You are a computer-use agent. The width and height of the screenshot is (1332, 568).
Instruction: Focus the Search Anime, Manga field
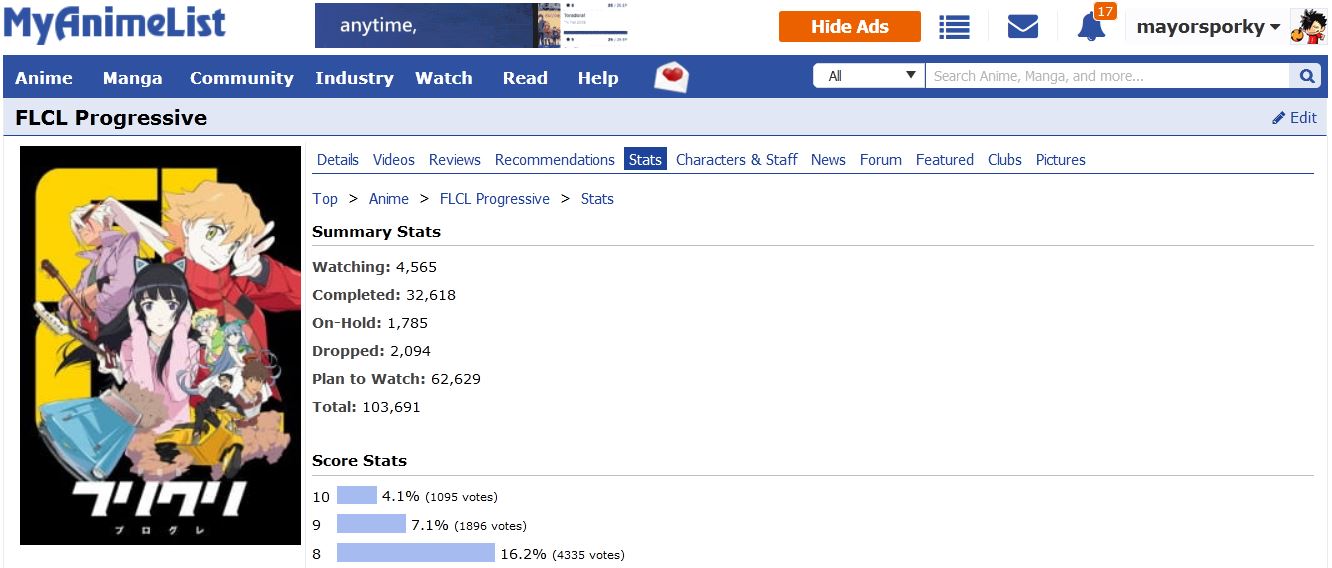point(1108,75)
